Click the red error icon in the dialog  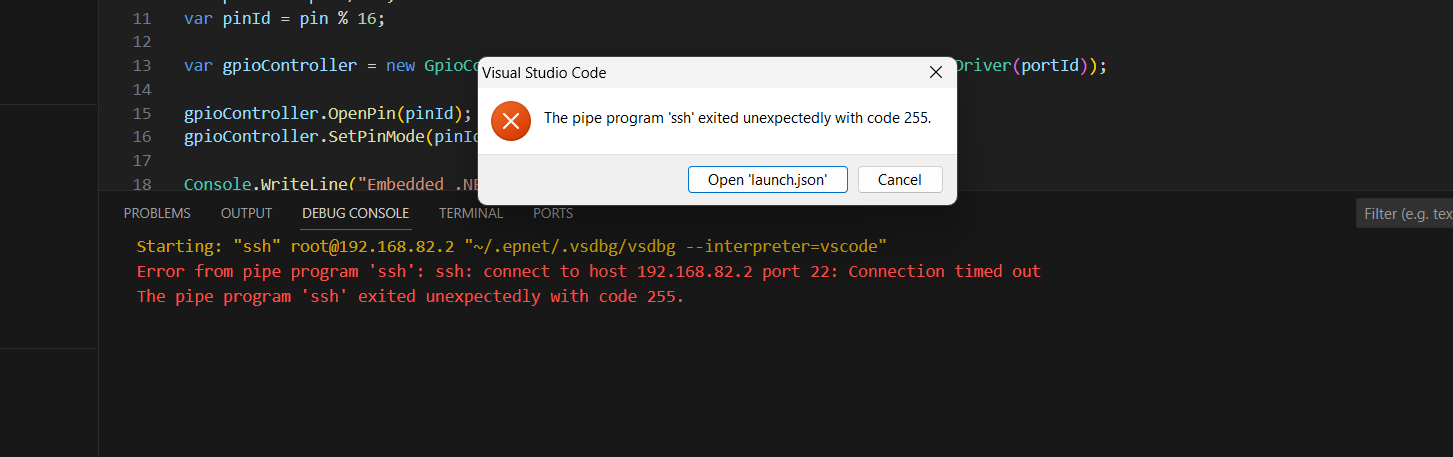tap(511, 121)
